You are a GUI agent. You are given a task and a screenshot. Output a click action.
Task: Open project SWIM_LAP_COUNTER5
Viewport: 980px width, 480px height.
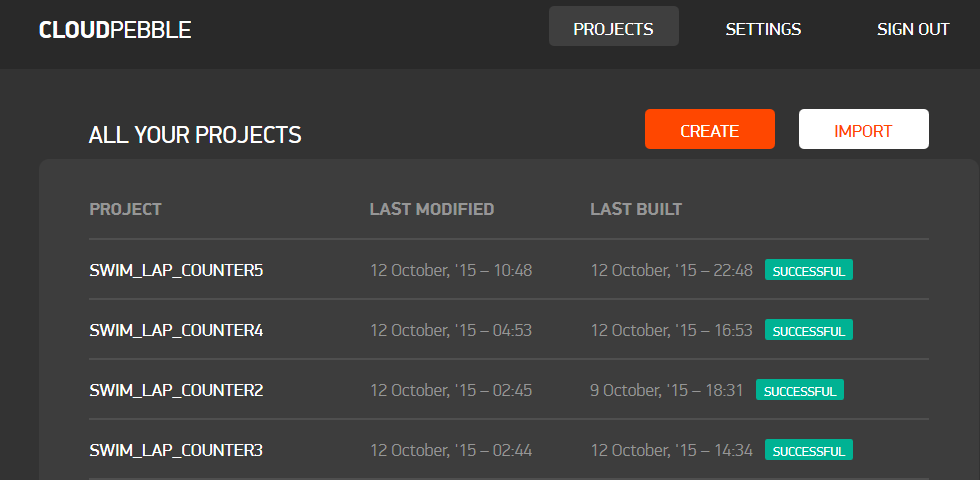click(x=176, y=271)
